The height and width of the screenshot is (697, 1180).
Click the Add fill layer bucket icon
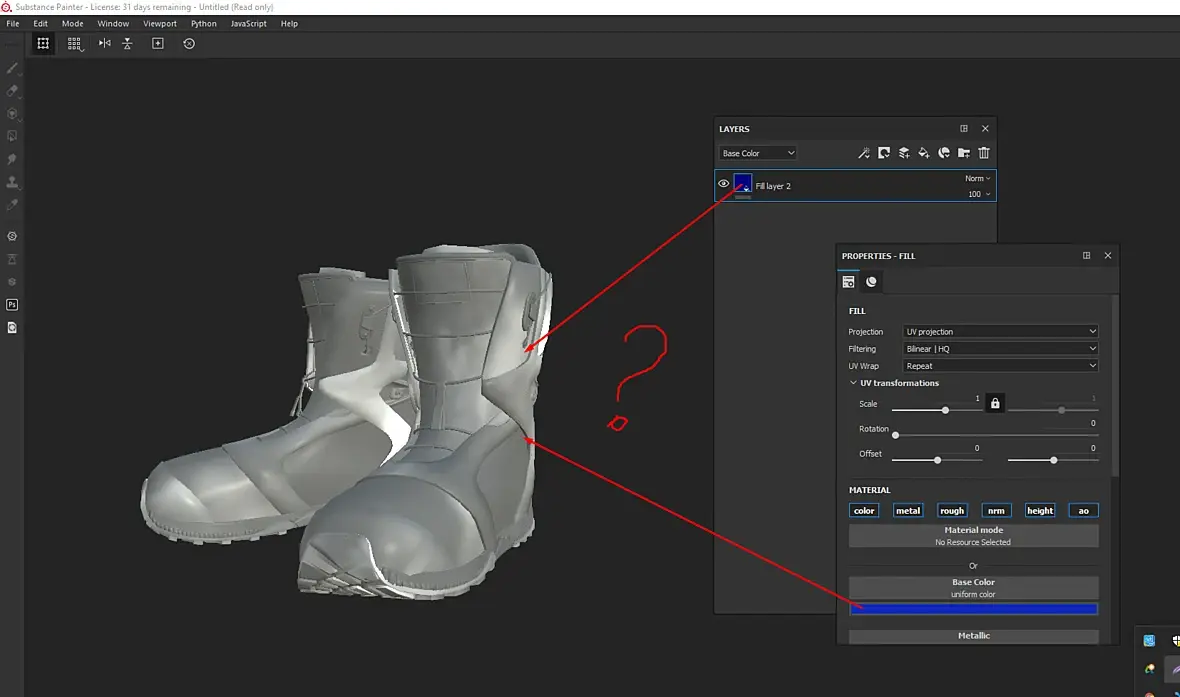(x=924, y=153)
